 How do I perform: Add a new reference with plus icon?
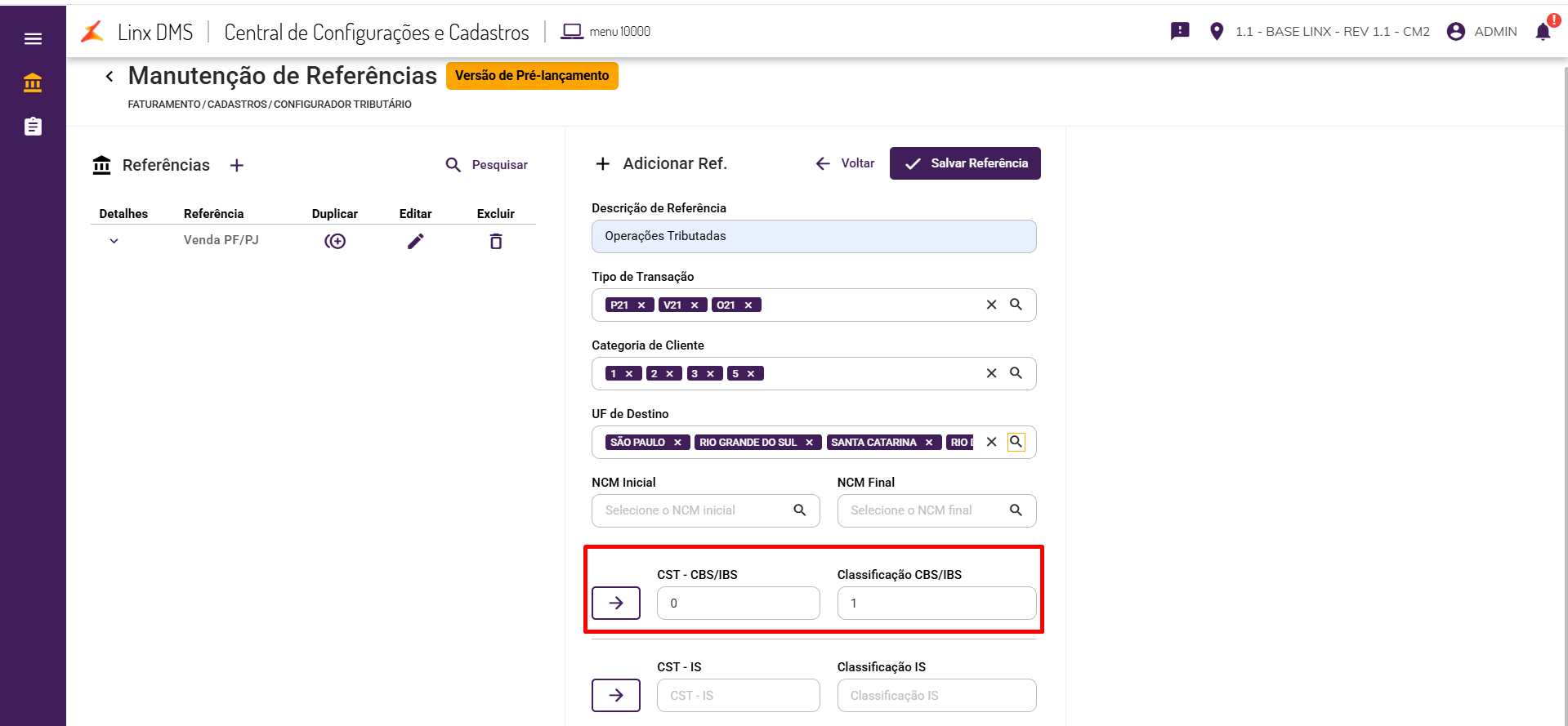[237, 165]
